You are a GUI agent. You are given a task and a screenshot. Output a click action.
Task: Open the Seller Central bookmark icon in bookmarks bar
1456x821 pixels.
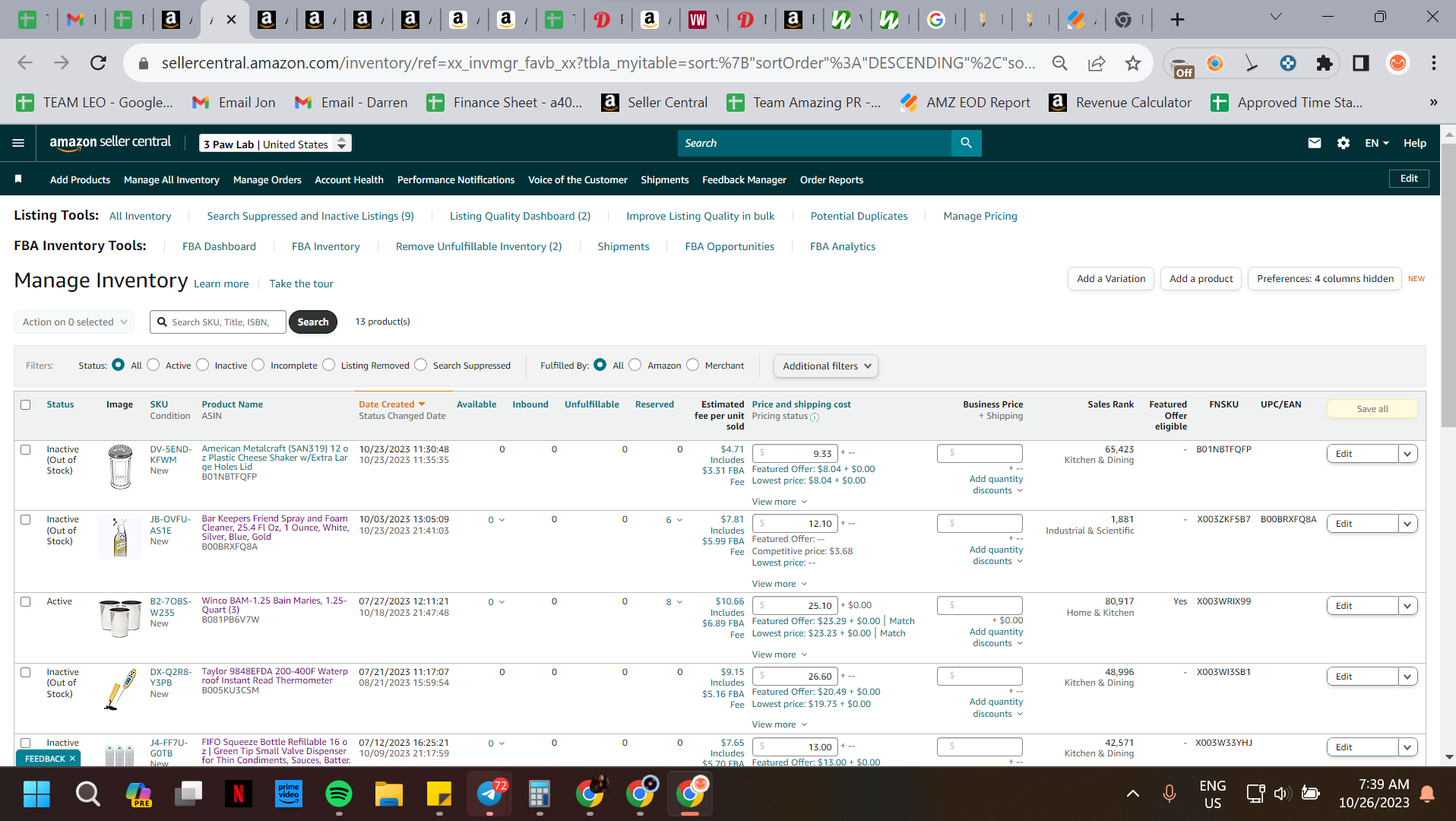[x=609, y=103]
